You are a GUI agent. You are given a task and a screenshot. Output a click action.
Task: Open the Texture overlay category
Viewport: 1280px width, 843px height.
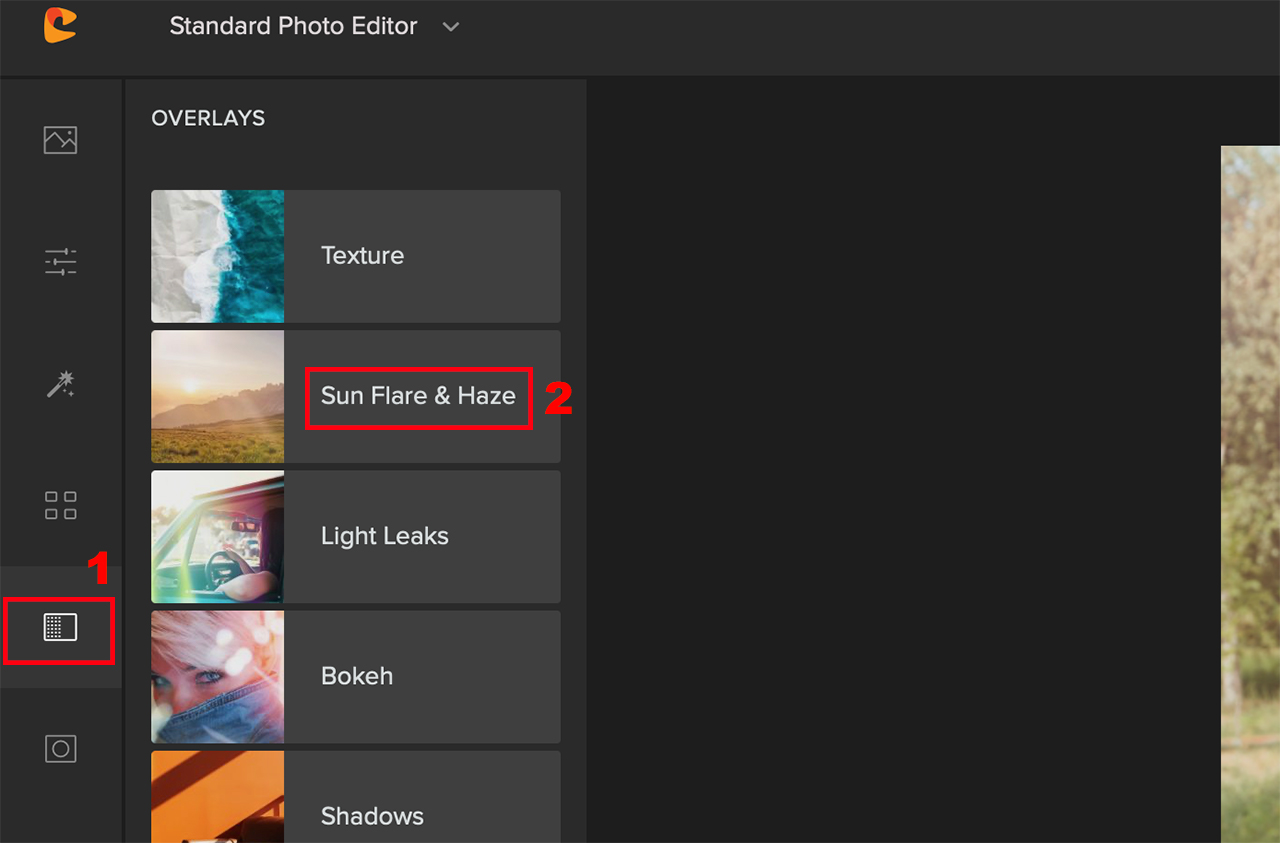click(356, 256)
